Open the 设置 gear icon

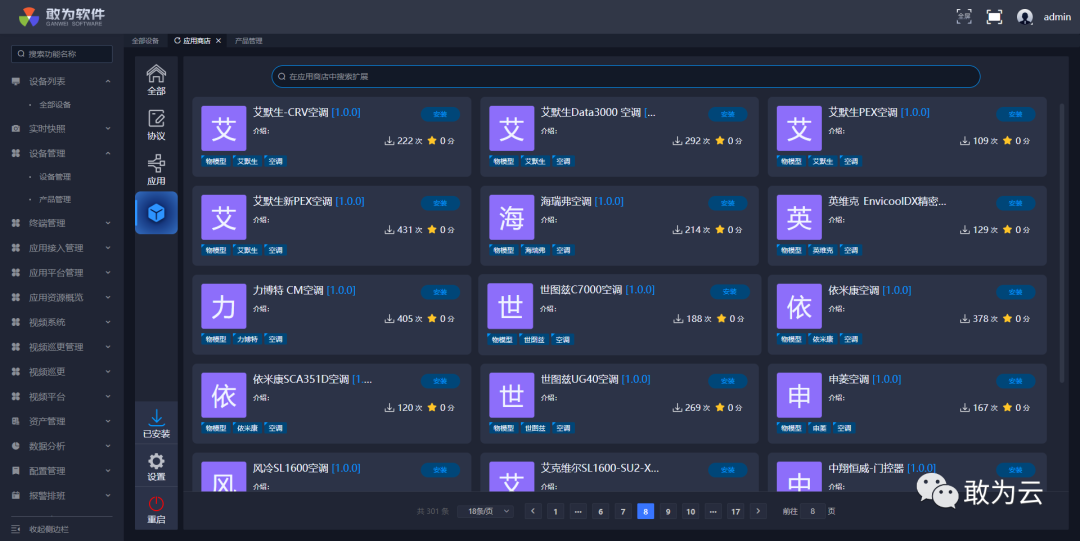[156, 461]
